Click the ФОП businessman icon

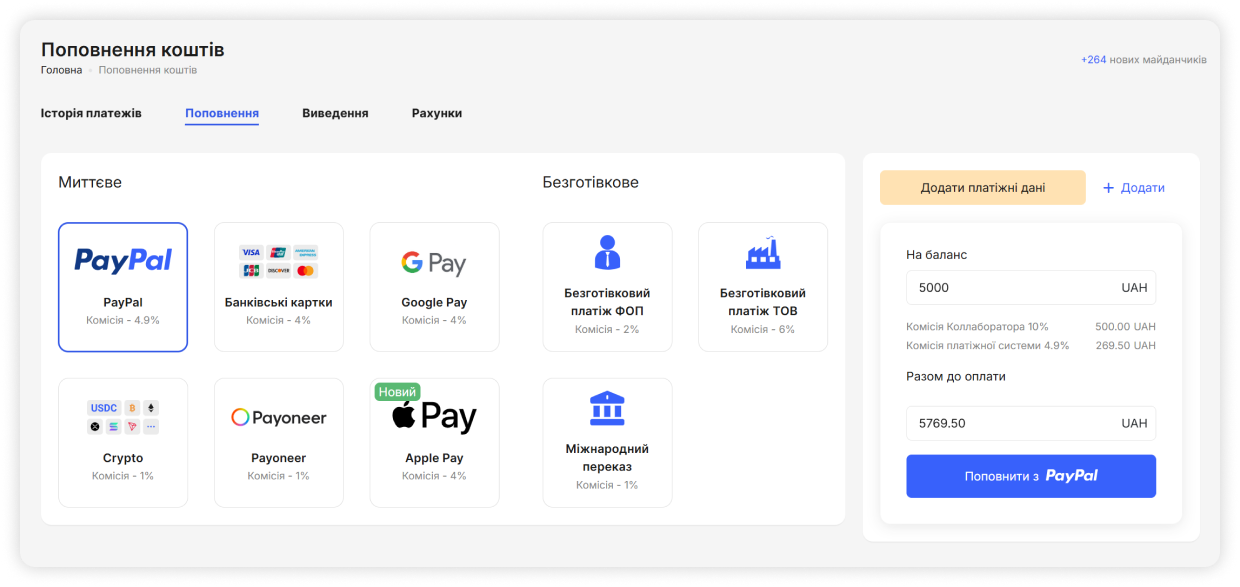click(607, 253)
